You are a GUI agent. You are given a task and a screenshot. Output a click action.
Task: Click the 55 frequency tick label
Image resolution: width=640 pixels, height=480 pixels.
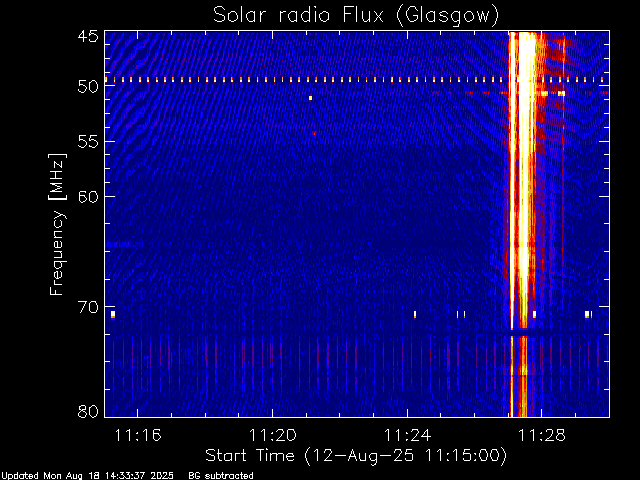coord(88,142)
